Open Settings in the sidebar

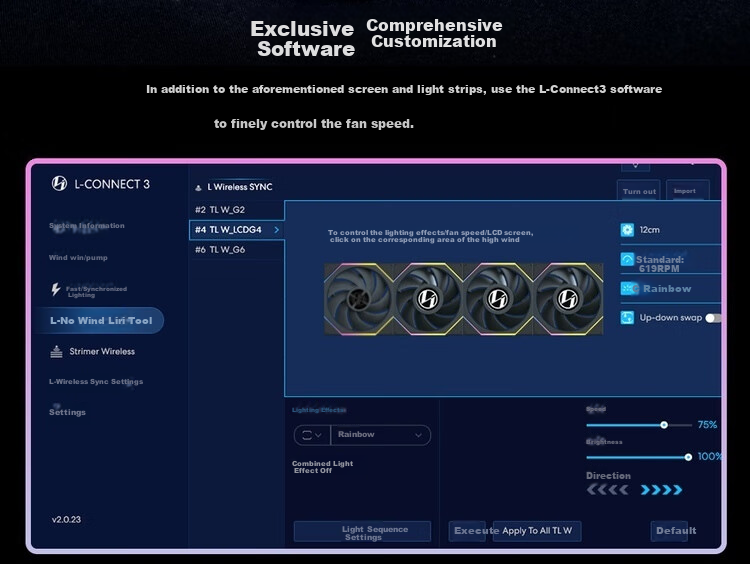[67, 412]
